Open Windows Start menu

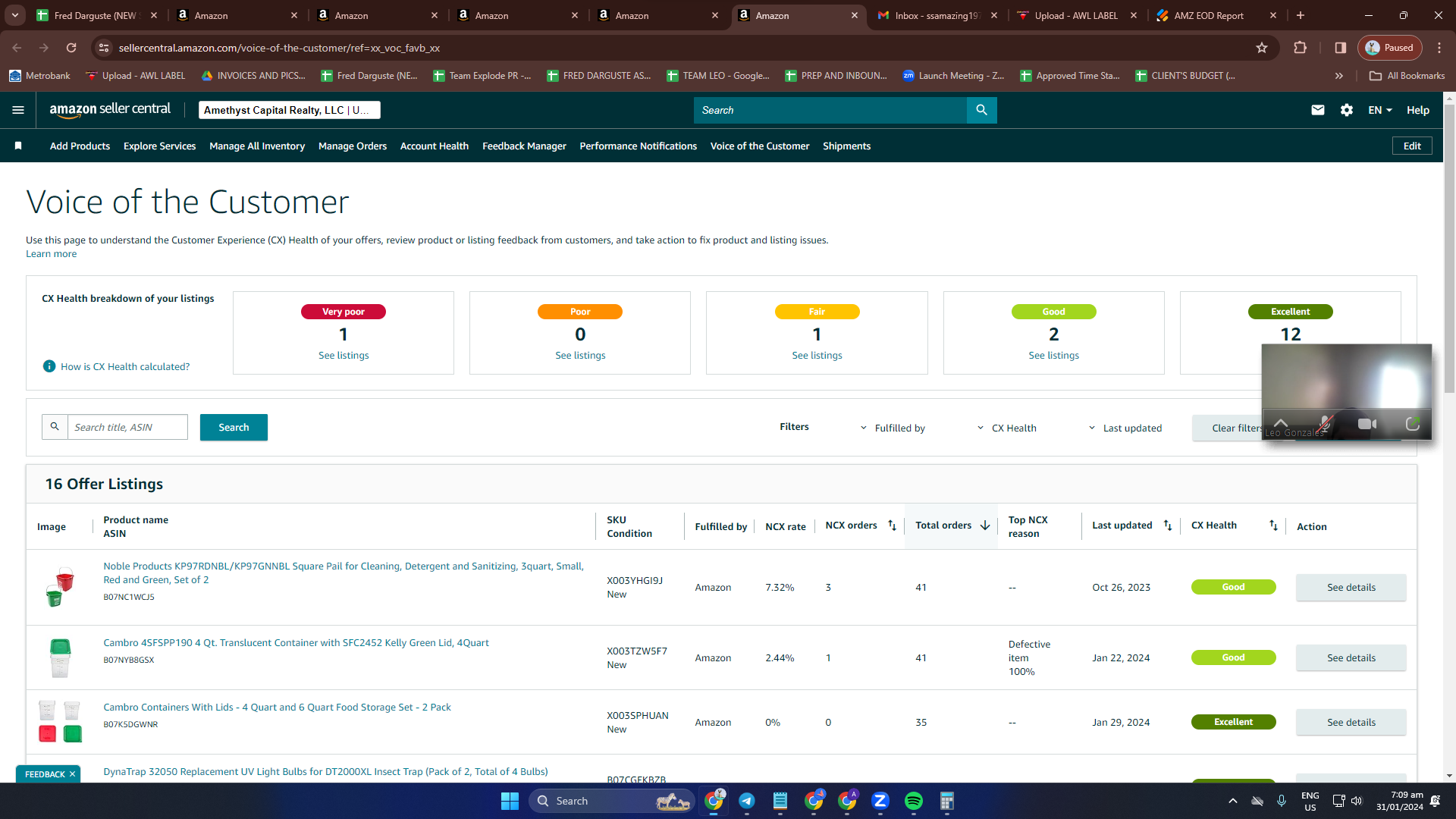click(510, 801)
